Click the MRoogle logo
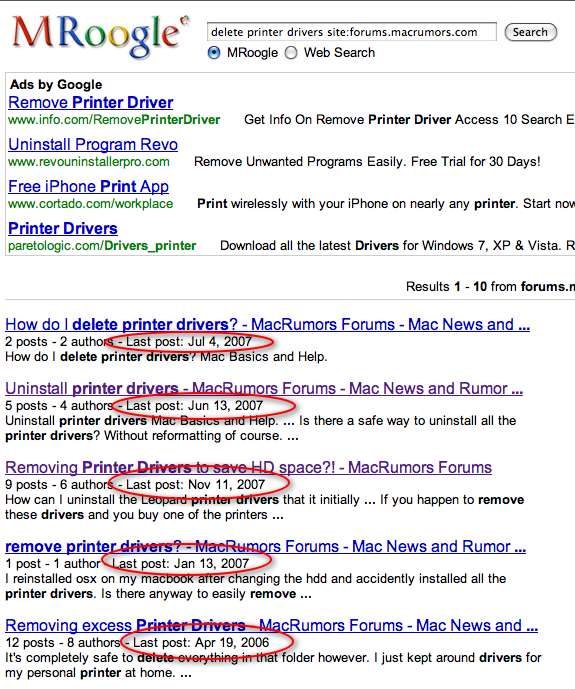The image size is (575, 689). pyautogui.click(x=101, y=36)
